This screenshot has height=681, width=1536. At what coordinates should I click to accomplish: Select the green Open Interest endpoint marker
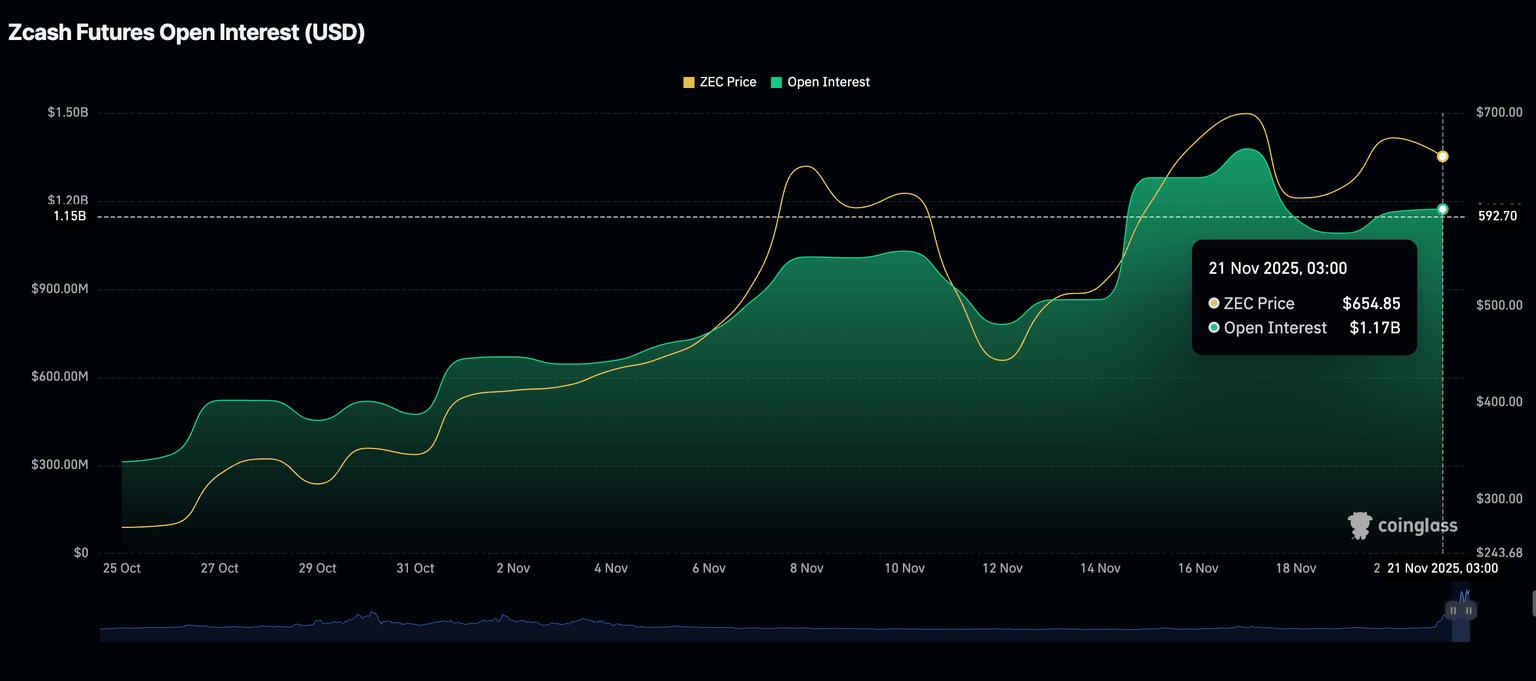[x=1442, y=208]
